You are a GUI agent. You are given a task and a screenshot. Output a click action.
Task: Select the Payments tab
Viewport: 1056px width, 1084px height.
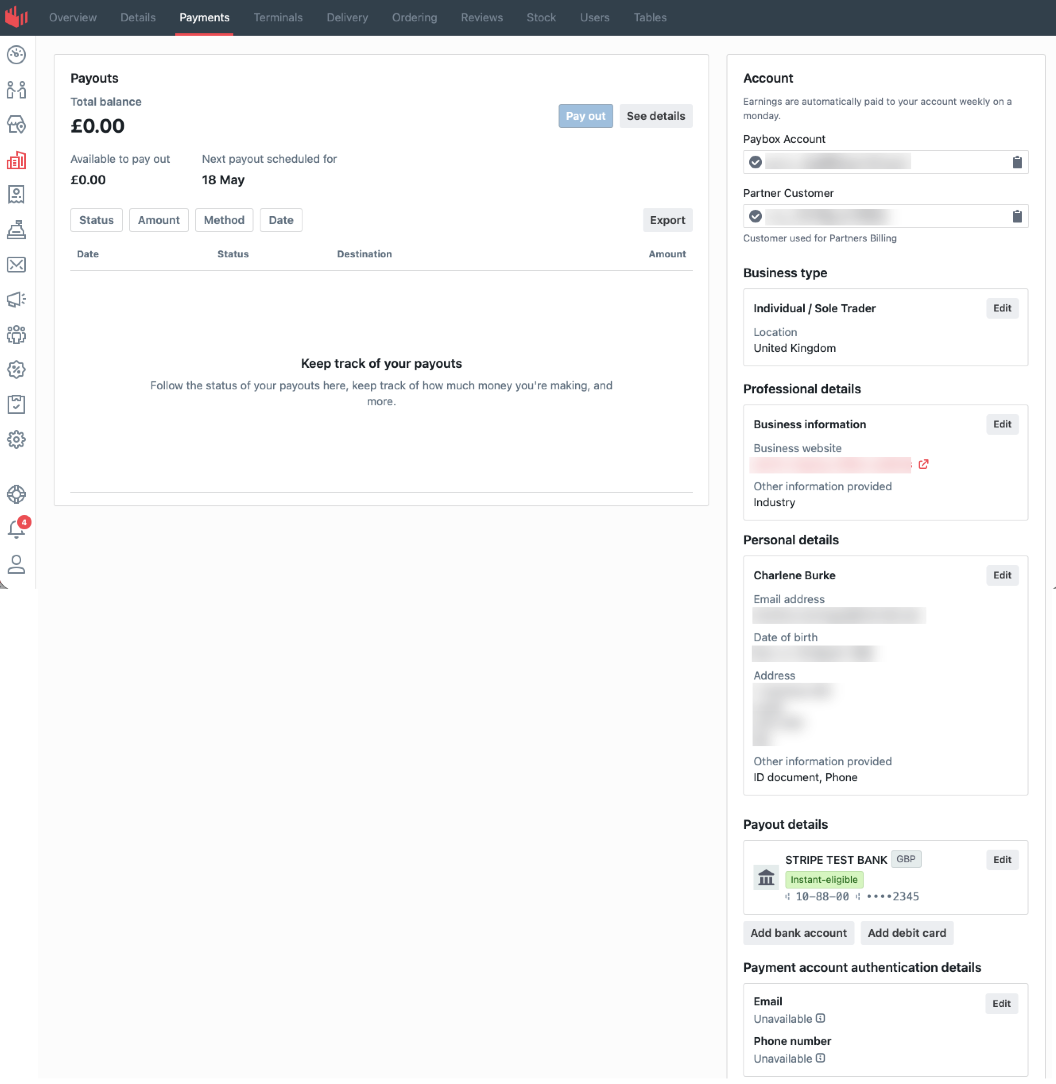pyautogui.click(x=204, y=17)
